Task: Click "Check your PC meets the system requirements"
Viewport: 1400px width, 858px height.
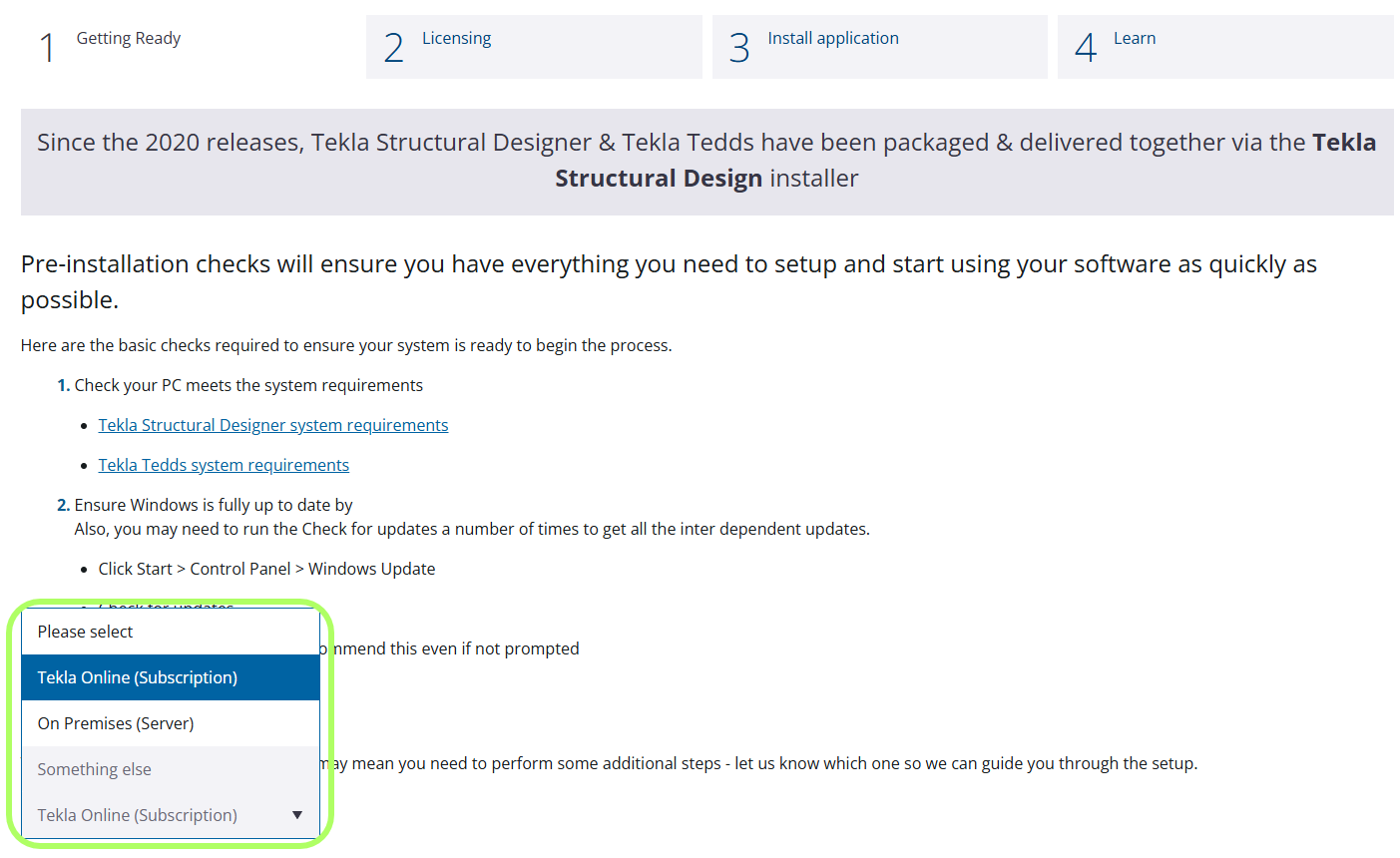Action: click(248, 385)
